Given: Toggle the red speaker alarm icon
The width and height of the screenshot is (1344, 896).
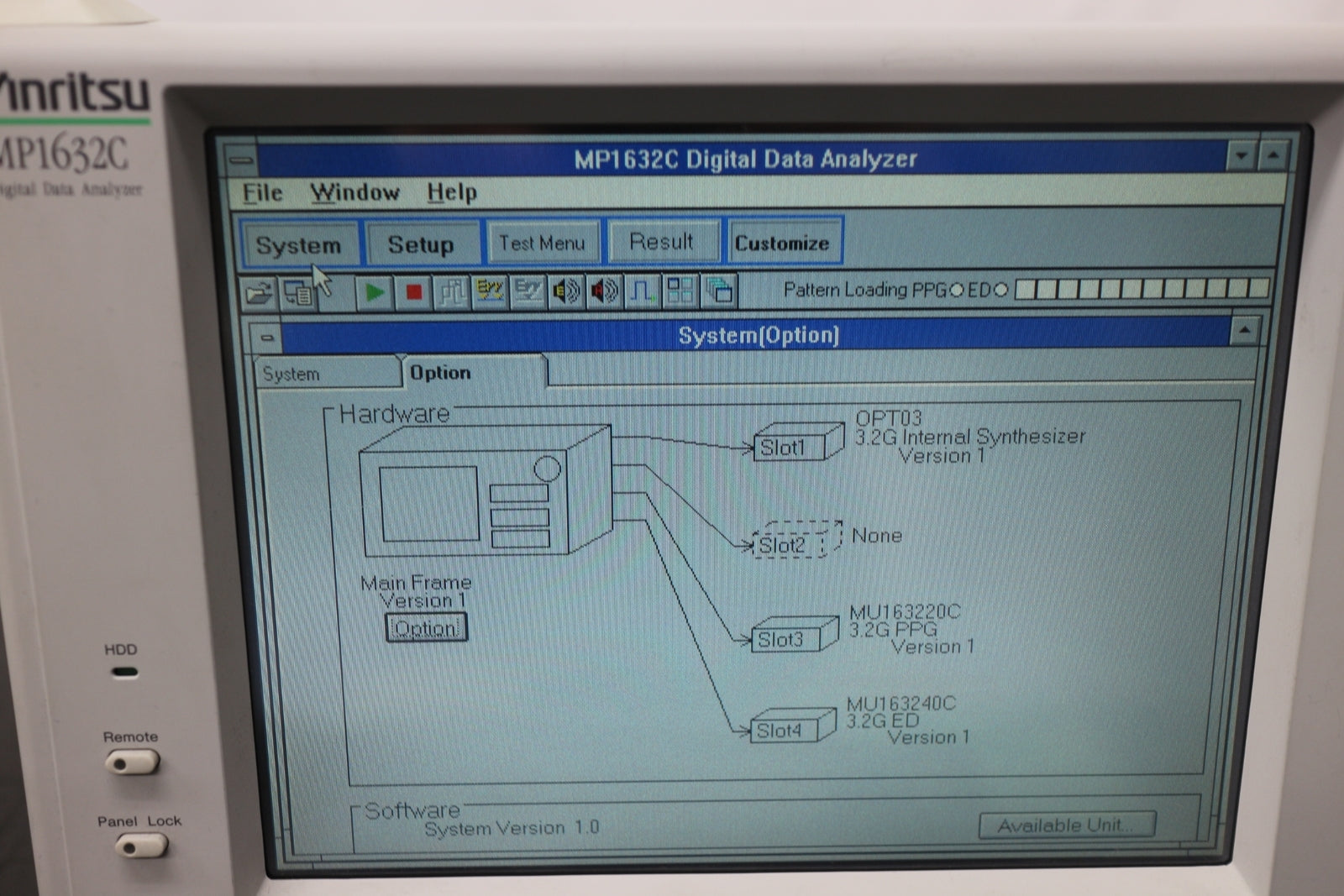Looking at the screenshot, I should point(605,292).
